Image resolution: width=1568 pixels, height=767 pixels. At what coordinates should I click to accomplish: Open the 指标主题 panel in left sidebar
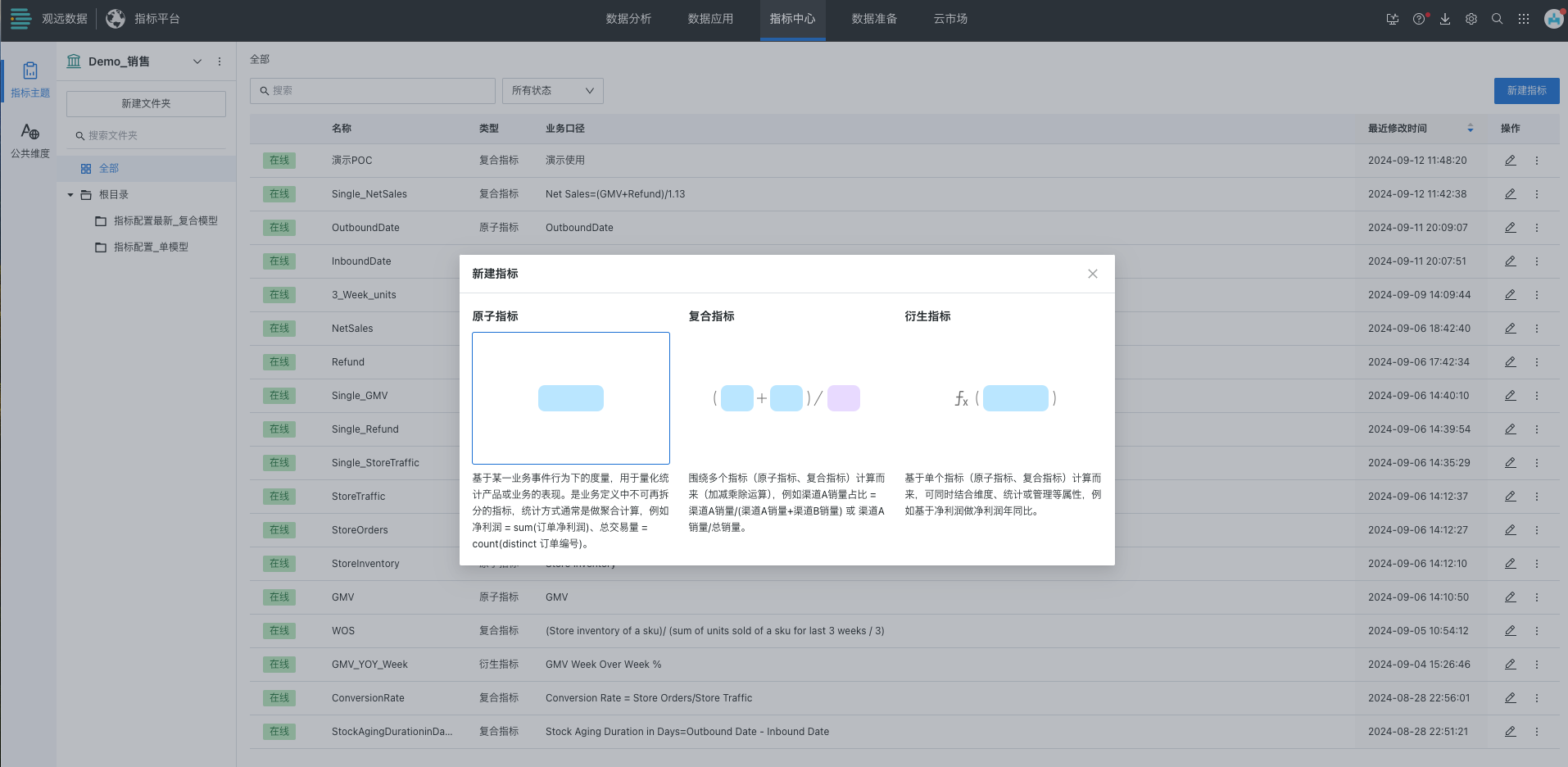coord(29,79)
